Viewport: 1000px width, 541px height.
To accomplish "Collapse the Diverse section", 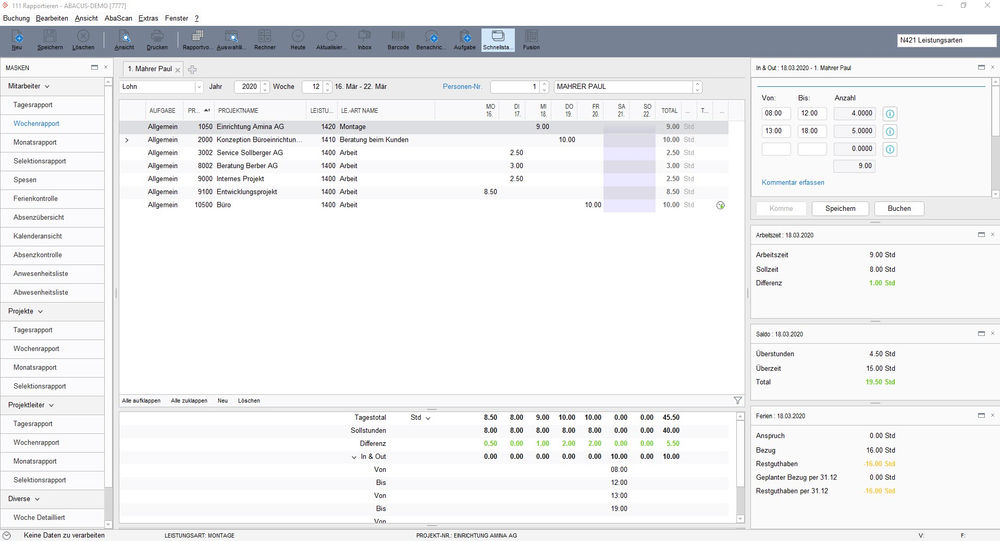I will click(x=37, y=499).
